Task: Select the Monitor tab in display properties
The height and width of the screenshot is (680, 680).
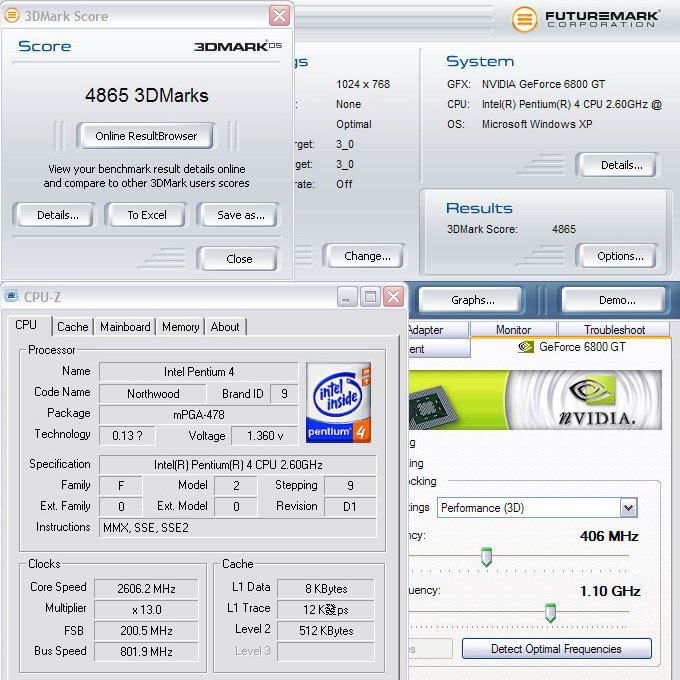Action: click(x=513, y=330)
